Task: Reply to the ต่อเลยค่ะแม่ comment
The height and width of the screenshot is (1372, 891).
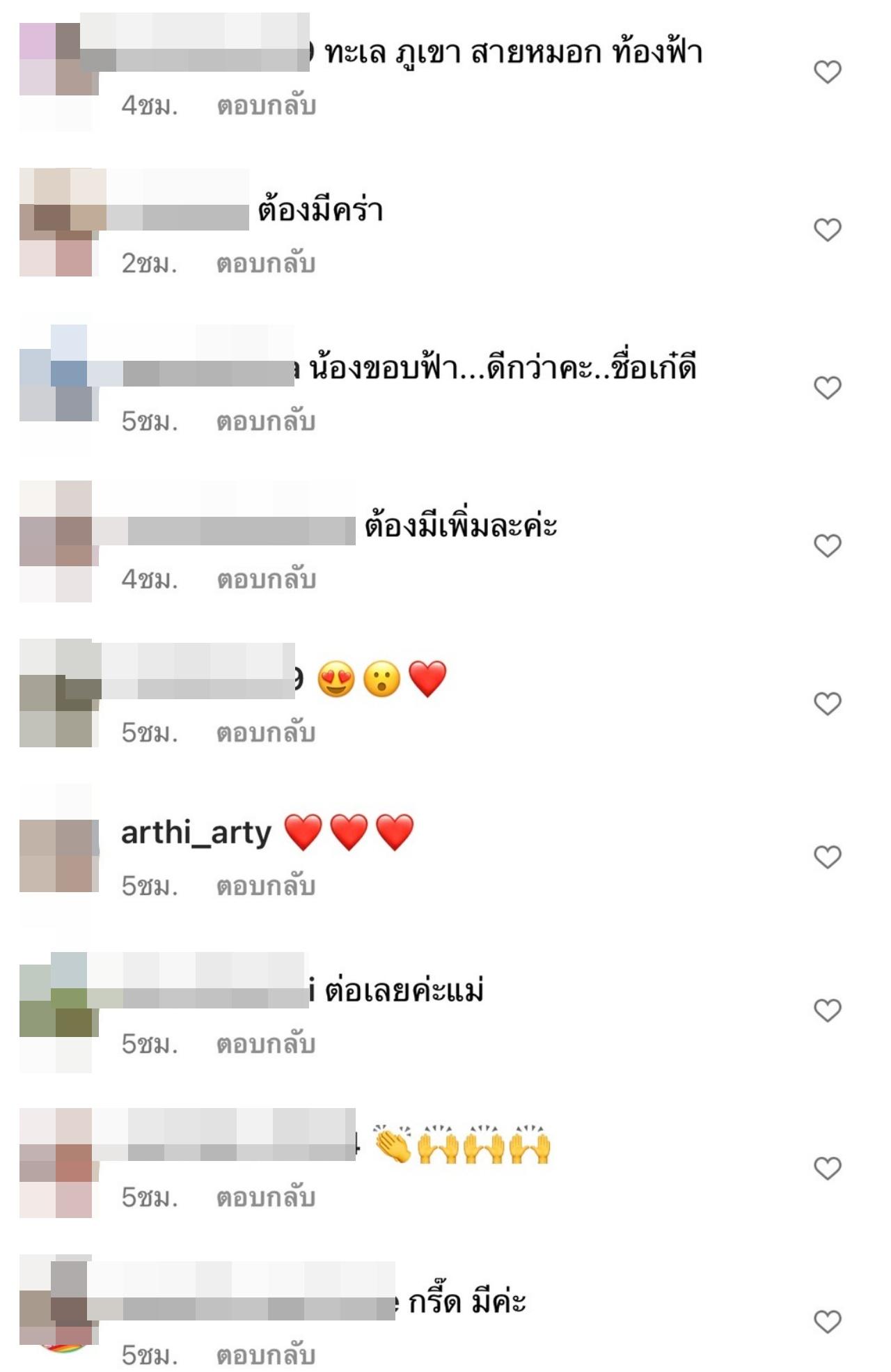Action: [266, 1044]
